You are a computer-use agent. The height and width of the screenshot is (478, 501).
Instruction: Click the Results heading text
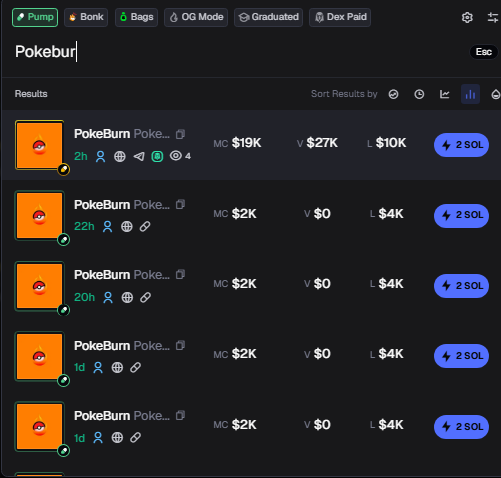[x=31, y=94]
